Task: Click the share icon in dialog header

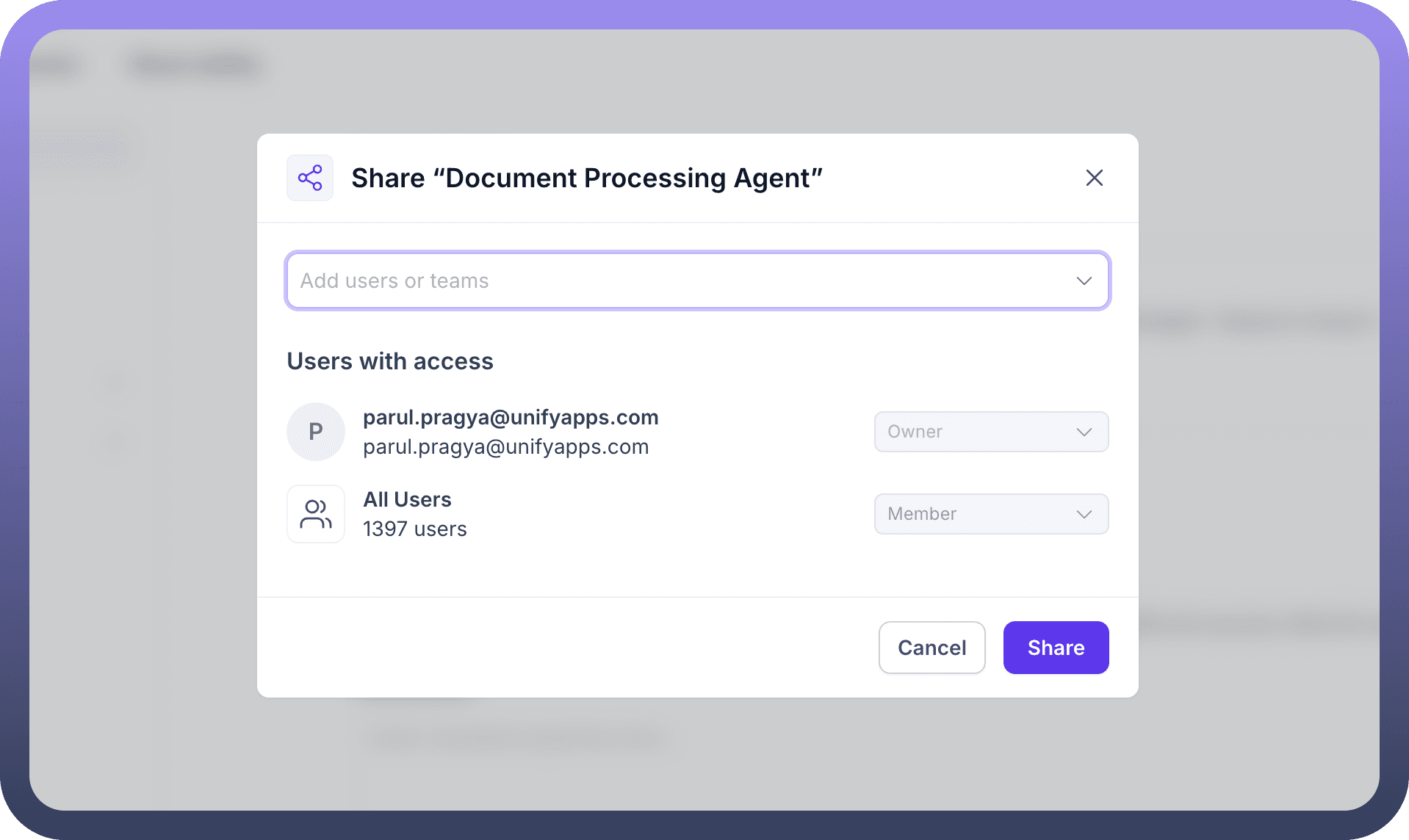Action: tap(309, 178)
